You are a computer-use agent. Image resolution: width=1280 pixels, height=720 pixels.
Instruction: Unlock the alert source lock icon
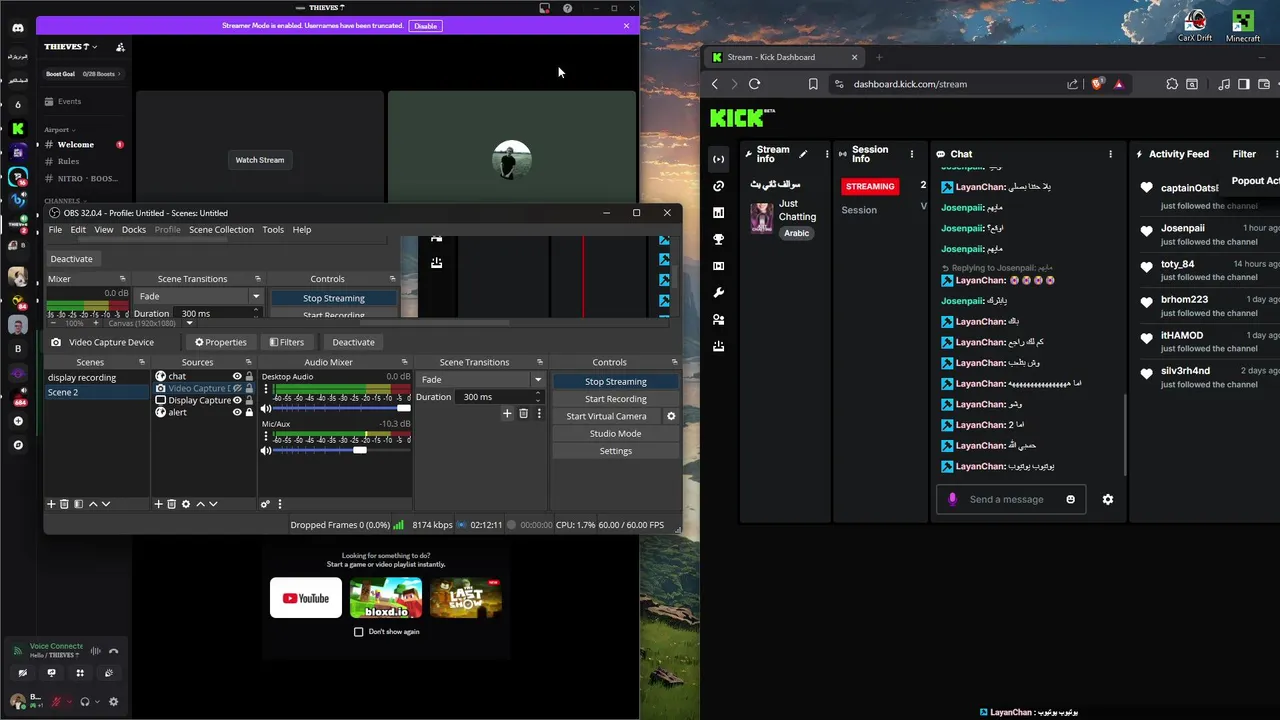click(x=249, y=412)
